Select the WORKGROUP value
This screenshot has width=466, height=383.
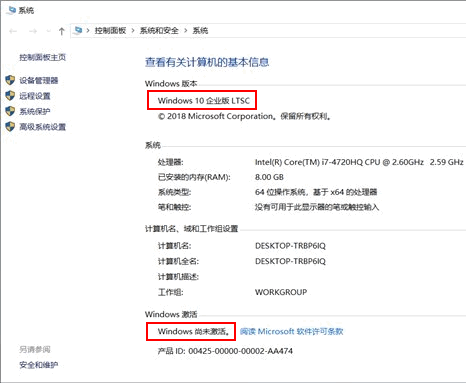281,292
